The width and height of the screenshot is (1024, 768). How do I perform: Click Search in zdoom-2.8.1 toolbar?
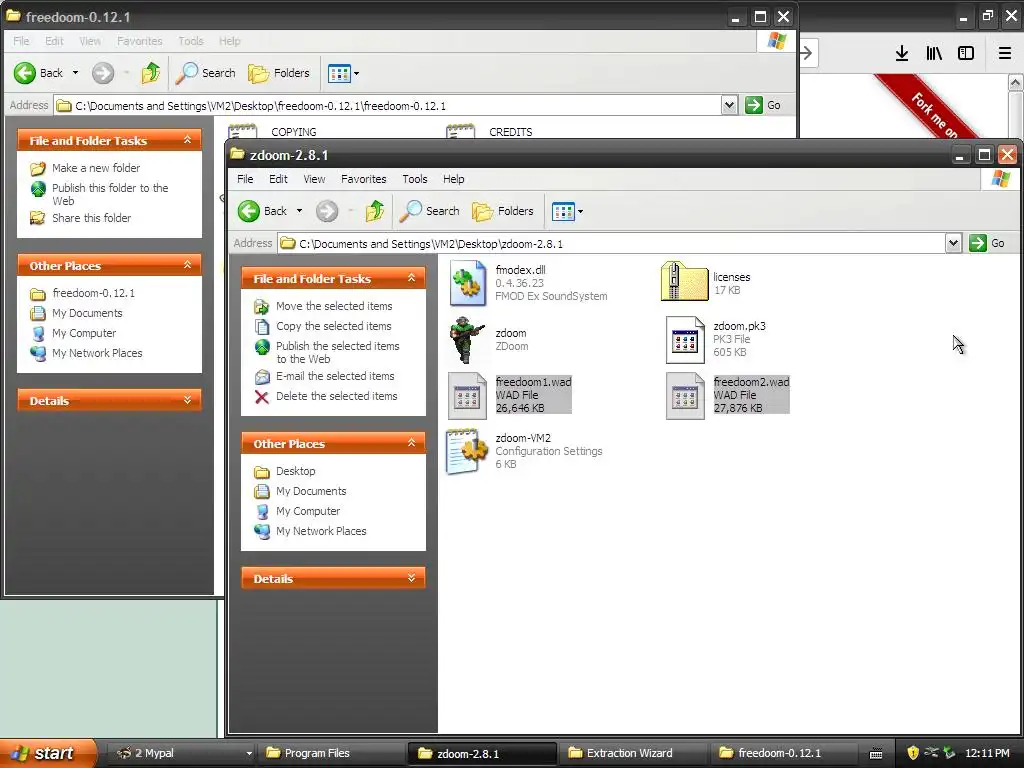tap(429, 211)
